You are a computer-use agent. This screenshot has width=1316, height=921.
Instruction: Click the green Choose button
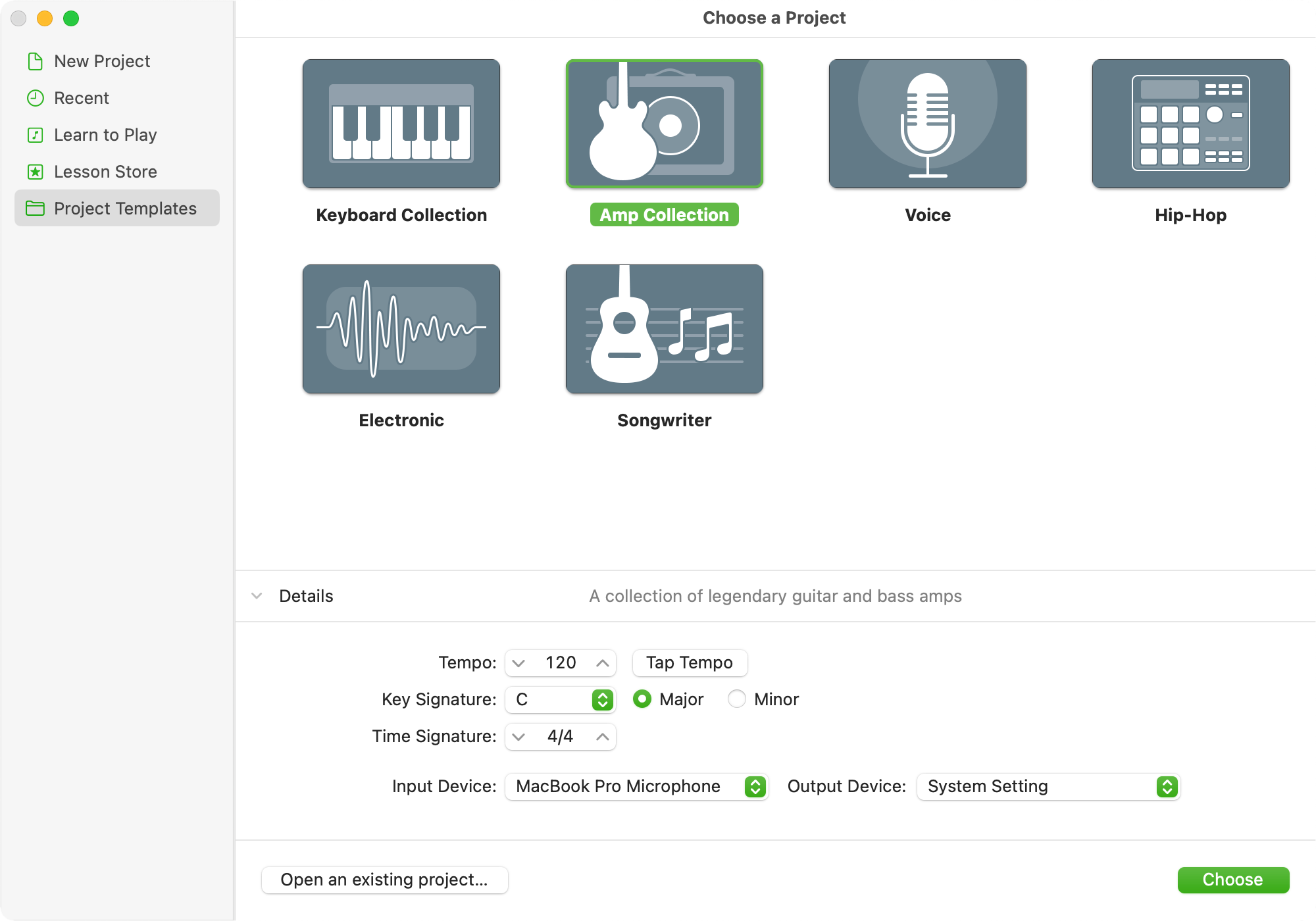pos(1233,880)
